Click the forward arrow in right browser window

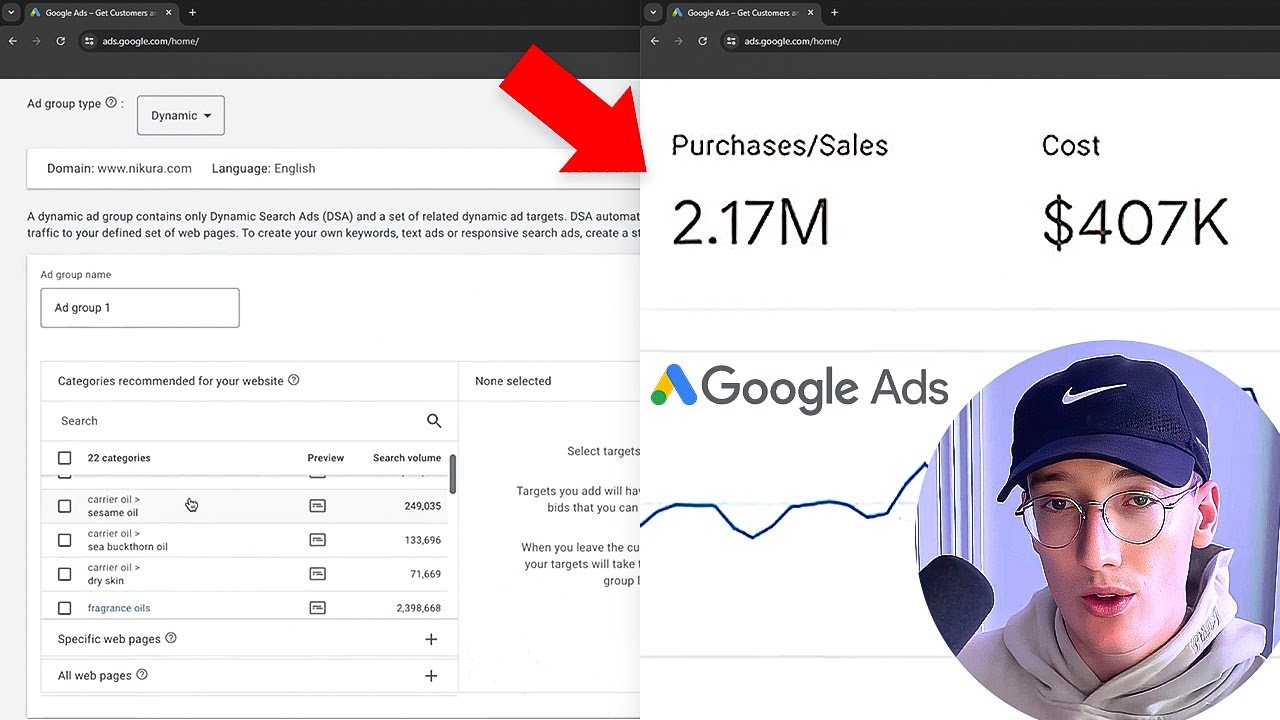coord(679,41)
